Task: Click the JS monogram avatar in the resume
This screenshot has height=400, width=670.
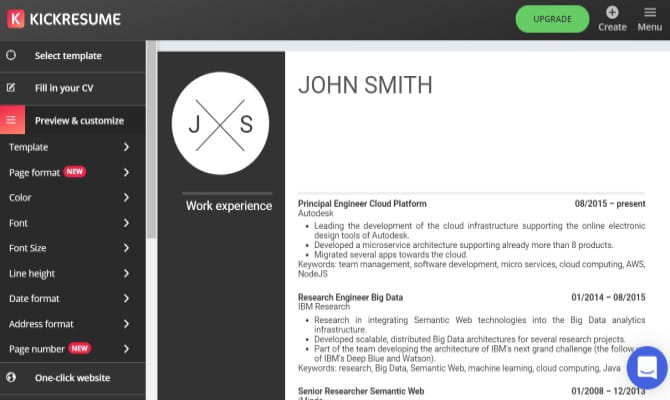Action: pyautogui.click(x=220, y=123)
